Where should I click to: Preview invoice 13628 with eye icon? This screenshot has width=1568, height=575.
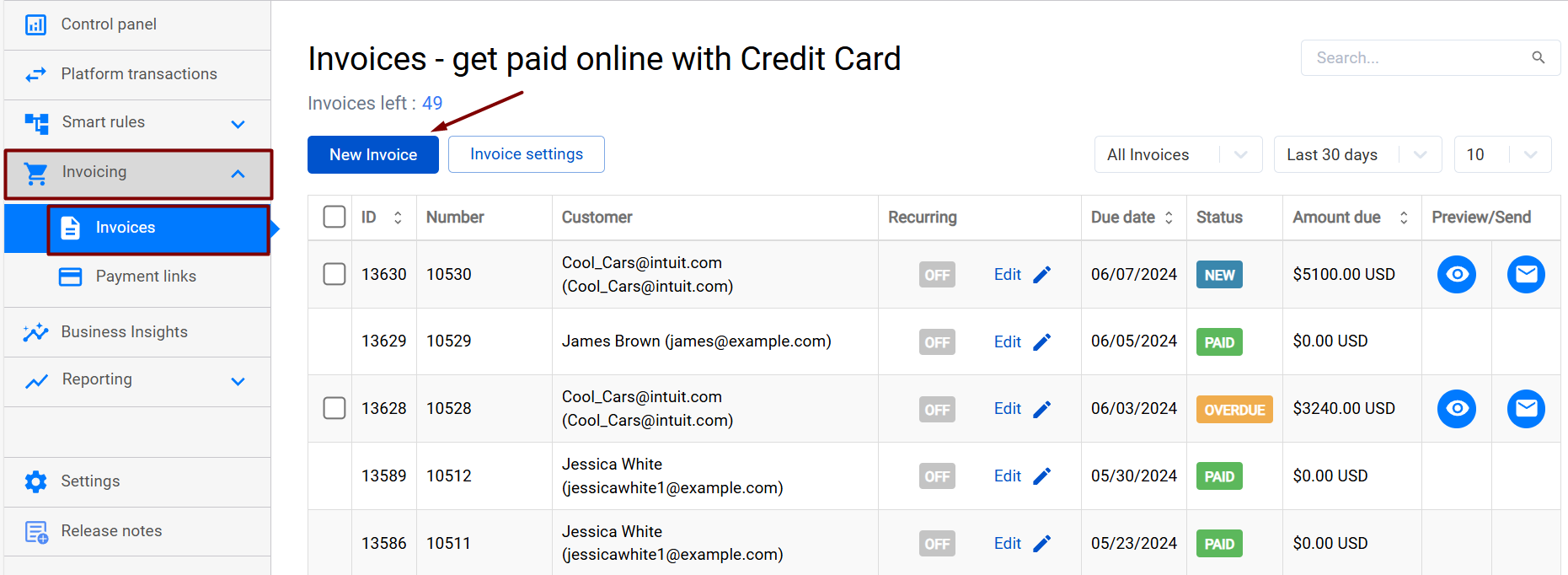click(1457, 409)
